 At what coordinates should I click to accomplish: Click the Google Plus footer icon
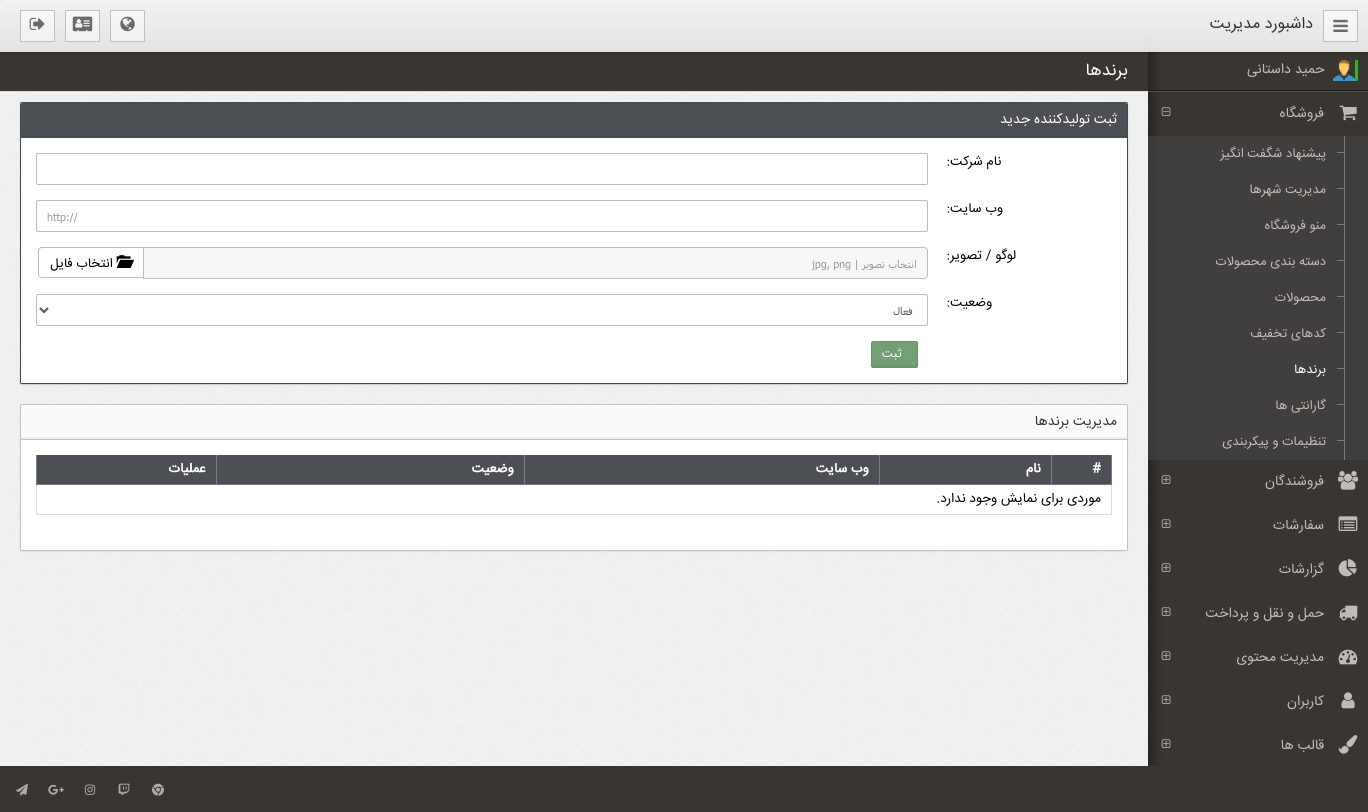tap(56, 790)
